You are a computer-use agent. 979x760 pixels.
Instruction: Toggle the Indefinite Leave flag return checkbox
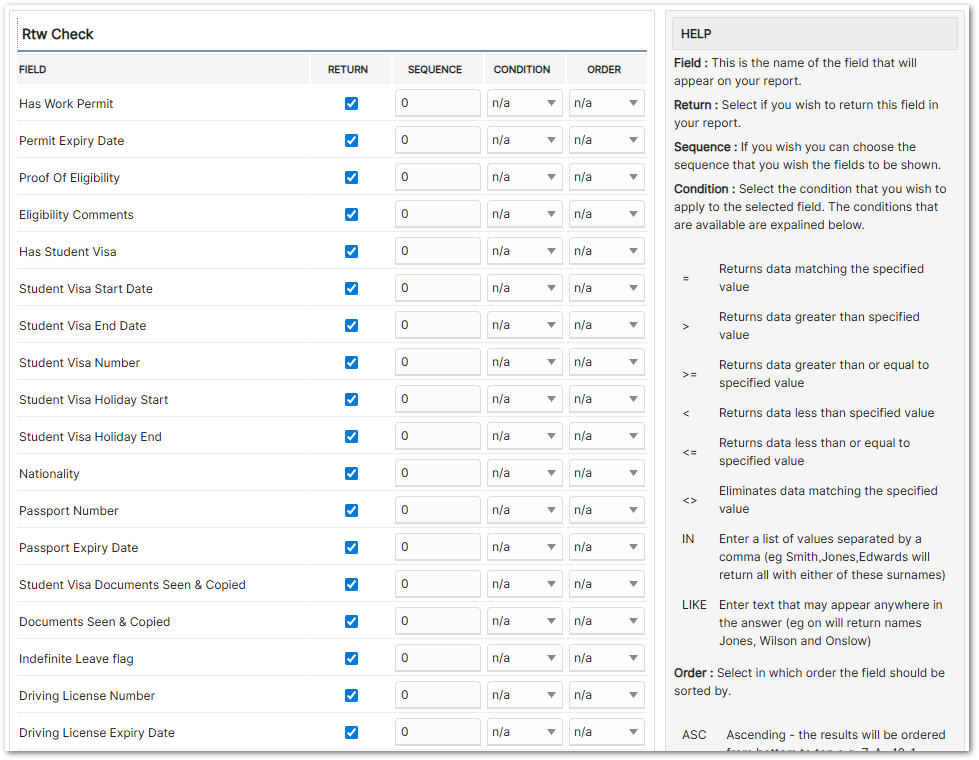click(x=351, y=658)
